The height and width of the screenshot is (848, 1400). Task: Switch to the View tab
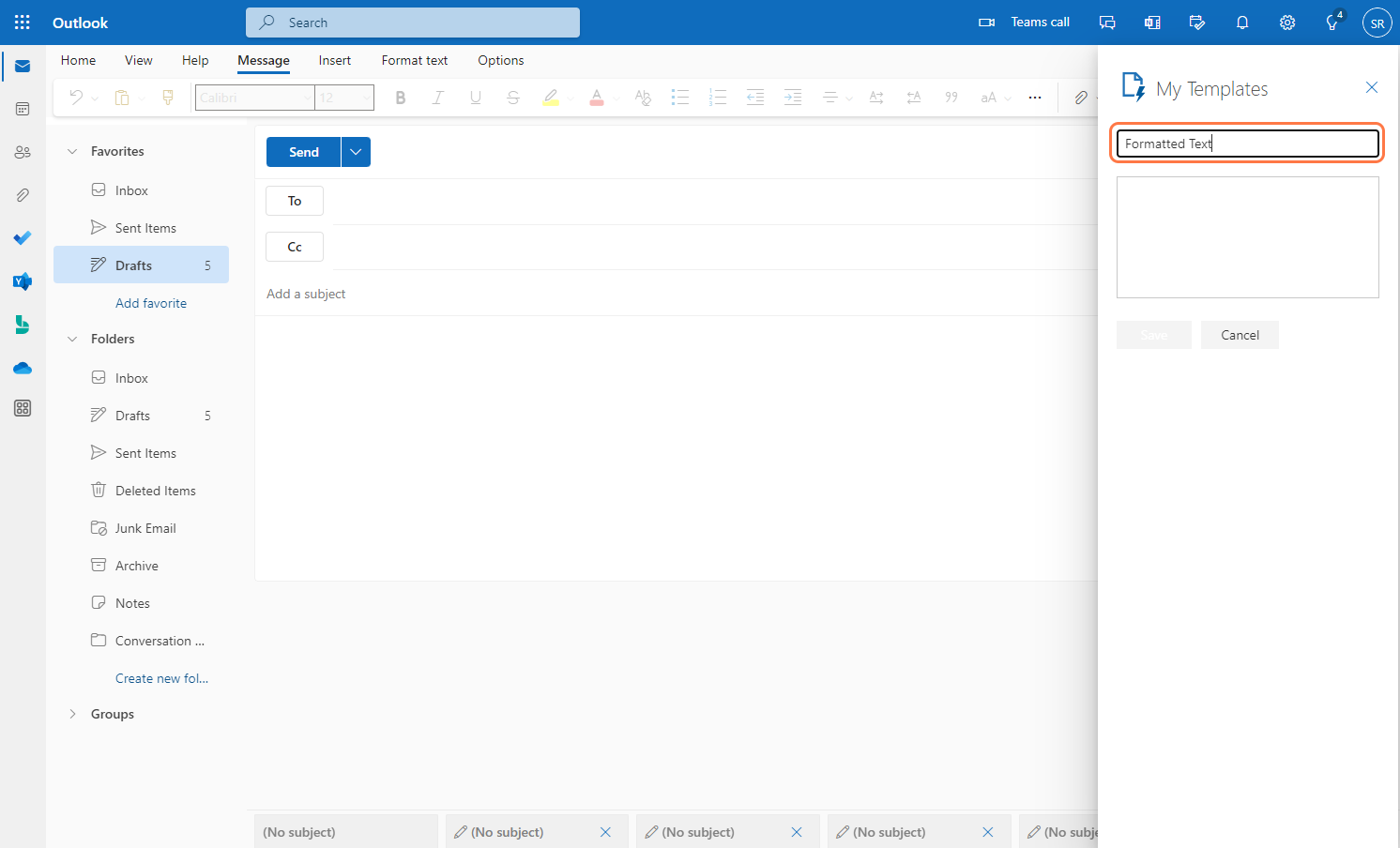(138, 60)
